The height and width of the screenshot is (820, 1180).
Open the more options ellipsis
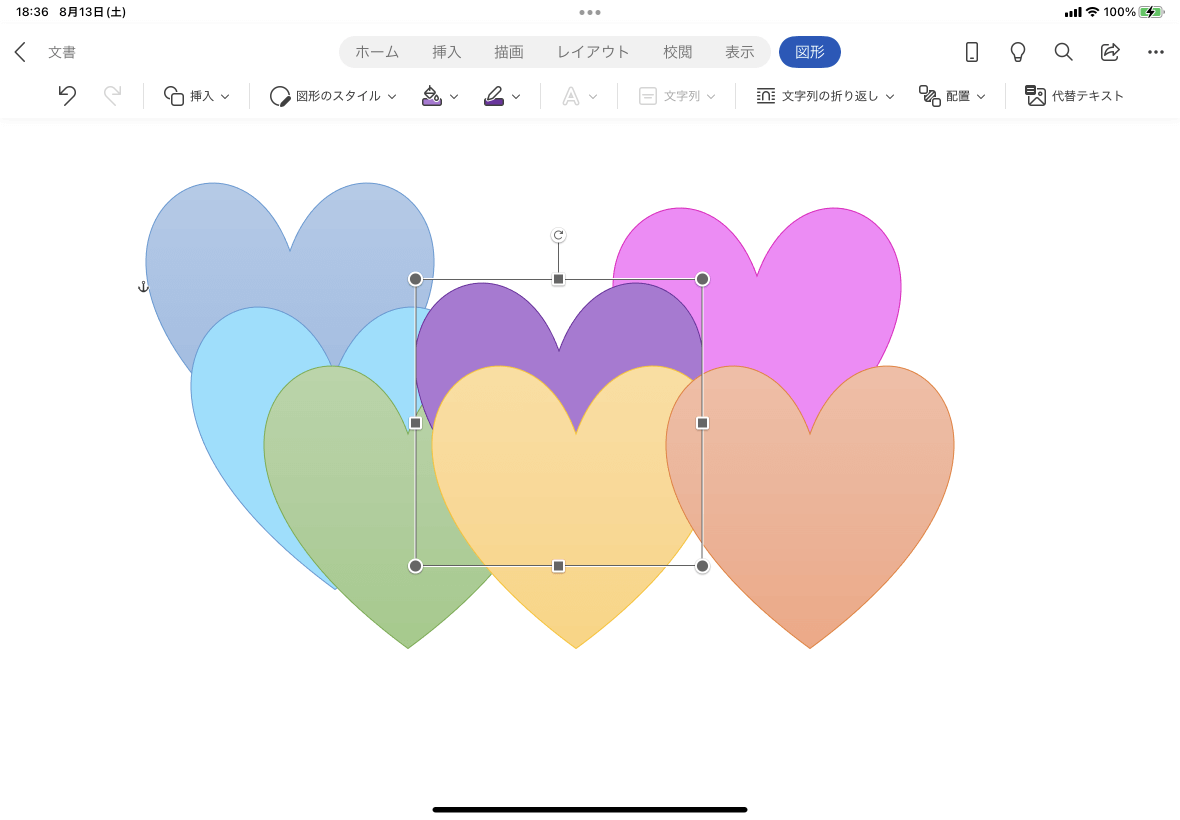coord(1156,52)
